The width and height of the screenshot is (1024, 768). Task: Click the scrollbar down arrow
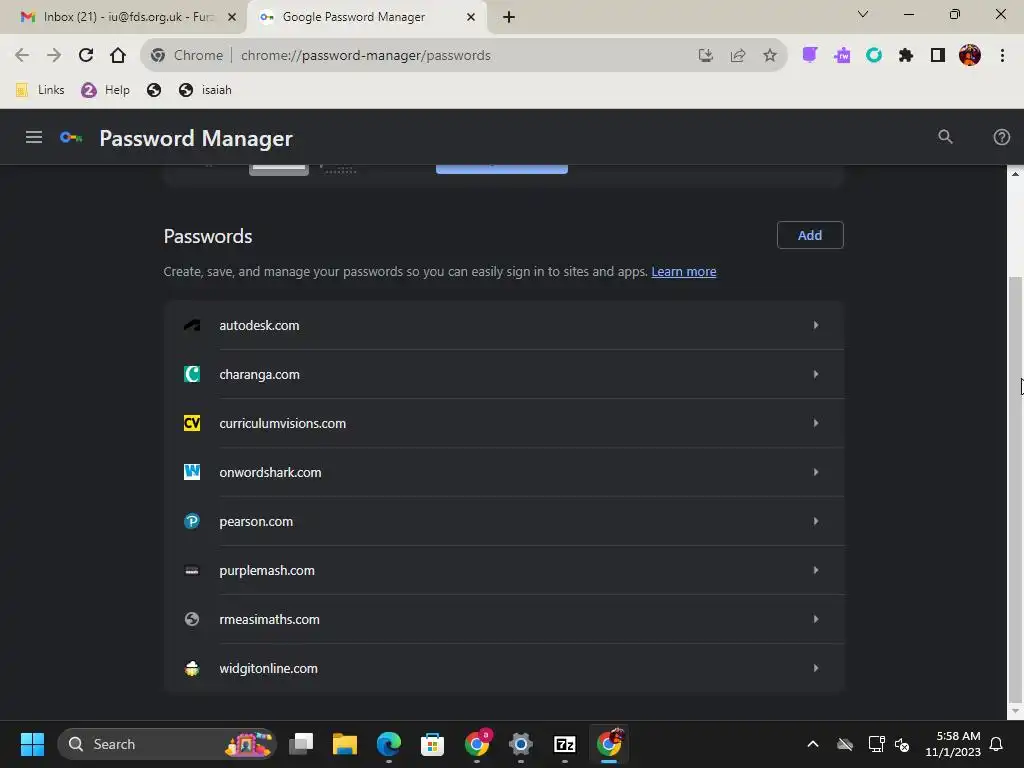(x=1015, y=711)
